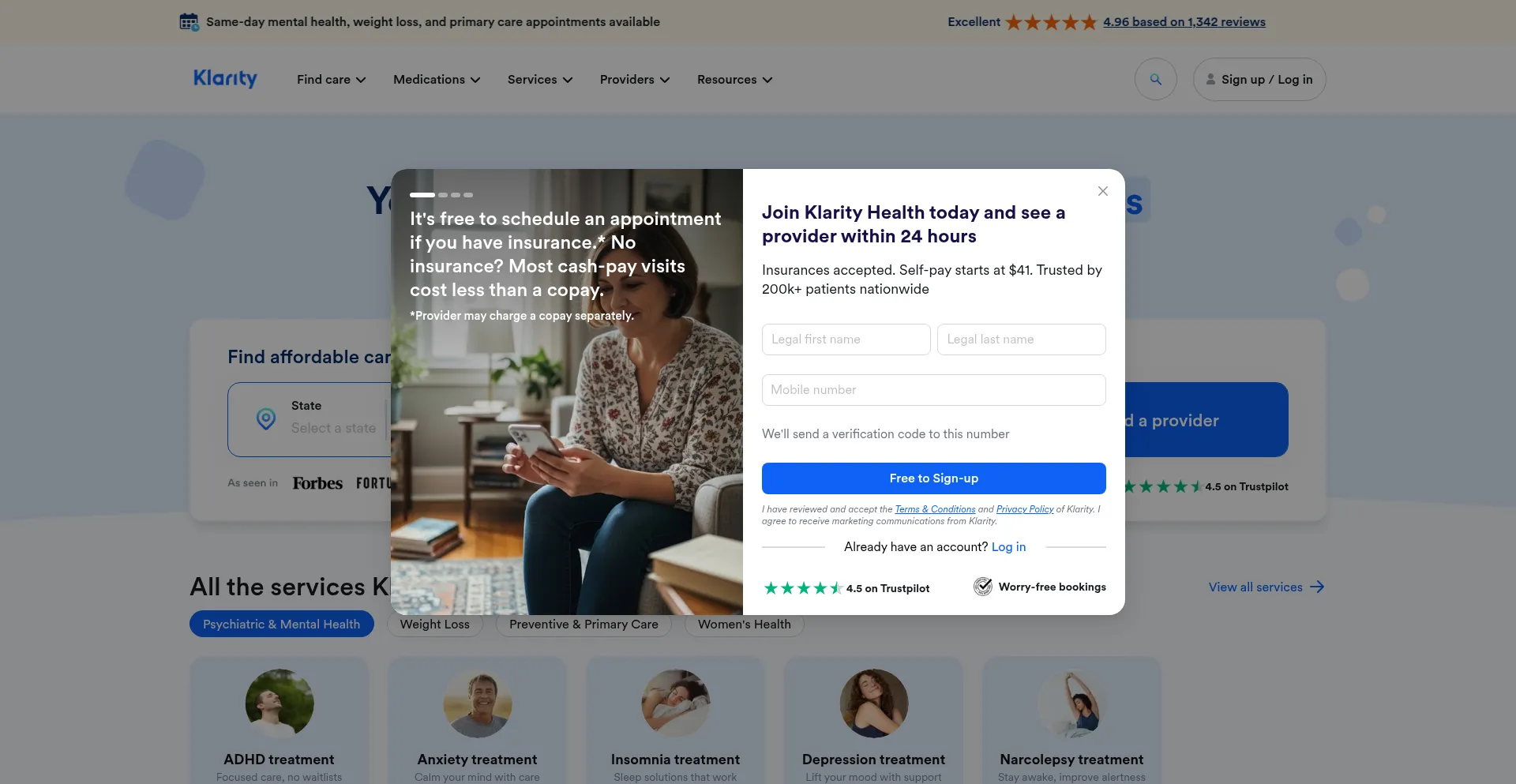Switch to the Weight Loss tab
This screenshot has height=784, width=1516.
435,624
